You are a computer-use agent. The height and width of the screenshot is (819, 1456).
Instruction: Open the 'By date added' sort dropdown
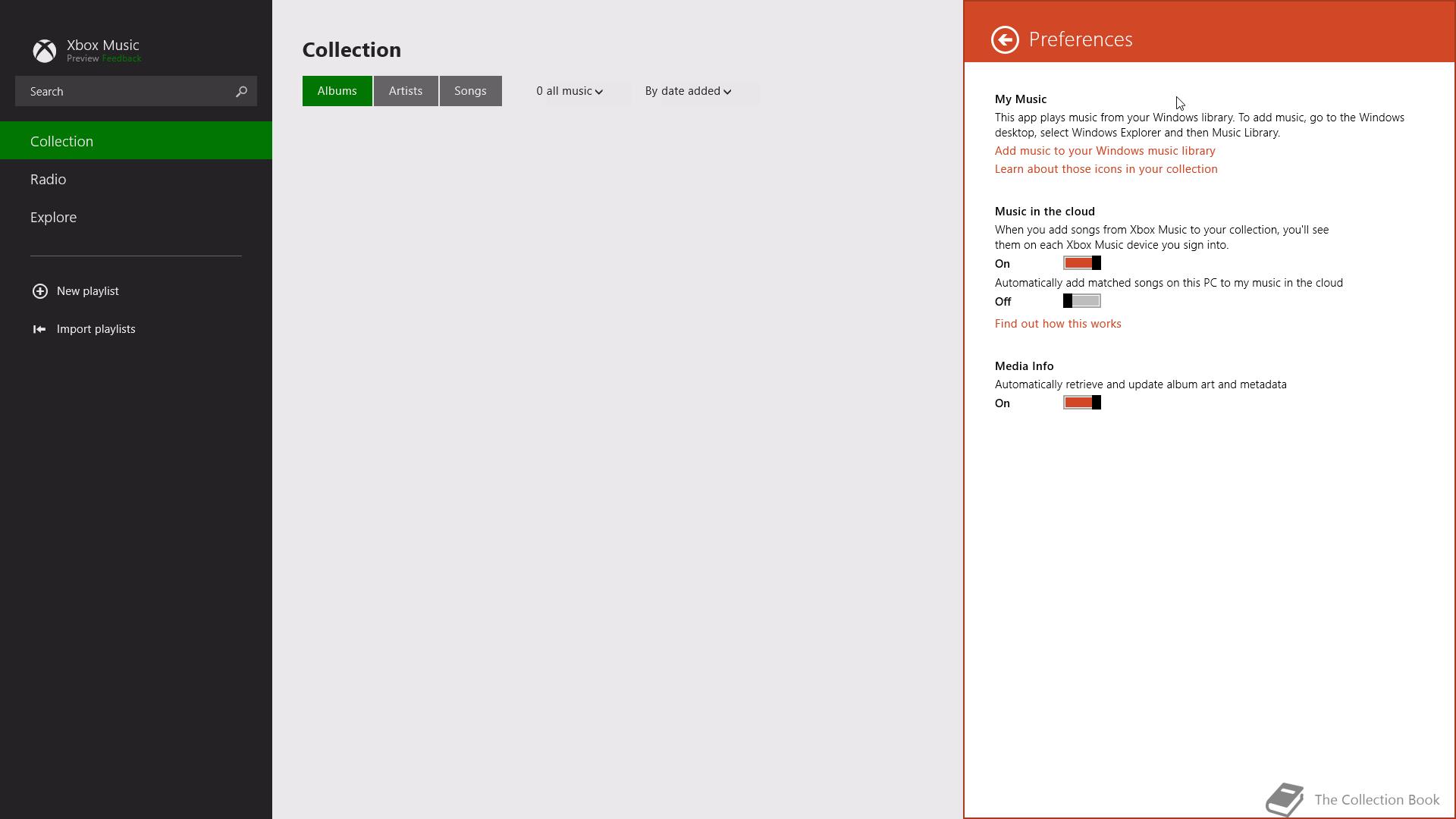coord(689,91)
